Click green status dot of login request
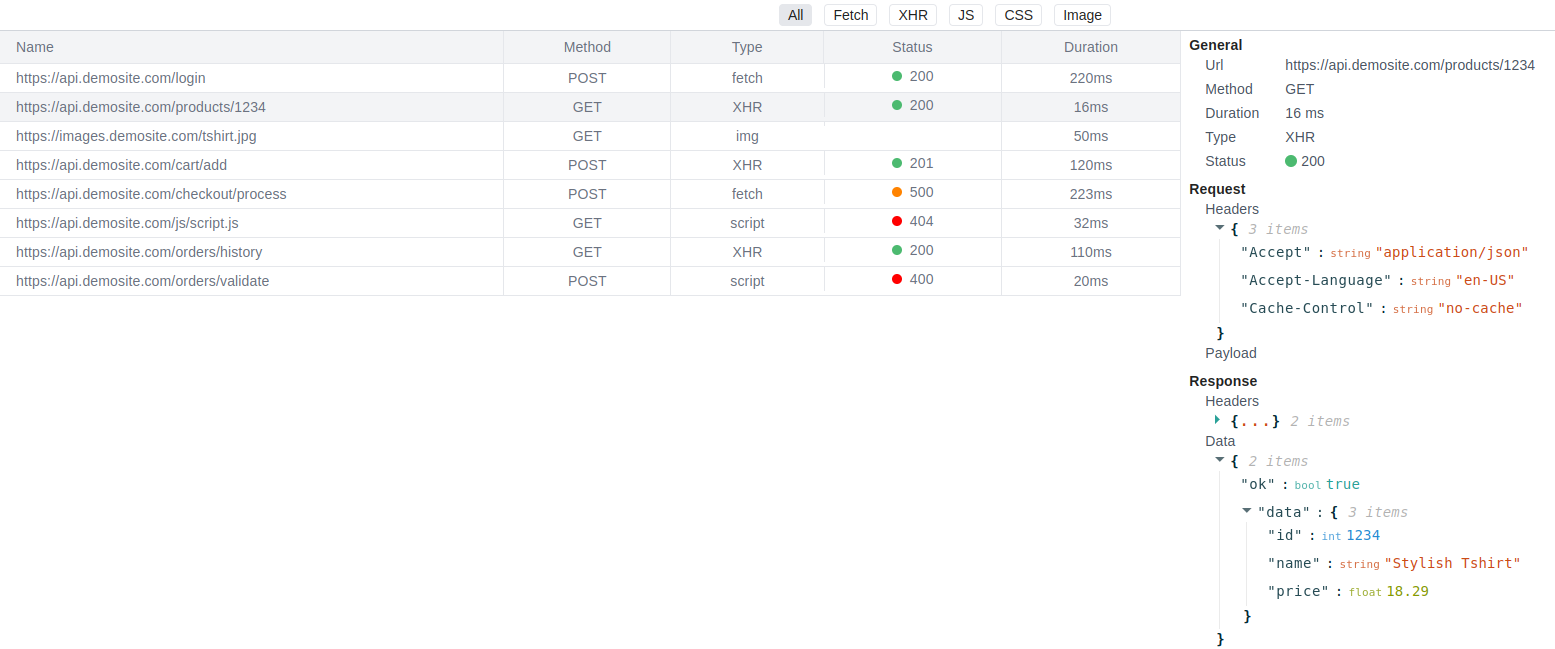This screenshot has width=1555, height=649. 897,76
